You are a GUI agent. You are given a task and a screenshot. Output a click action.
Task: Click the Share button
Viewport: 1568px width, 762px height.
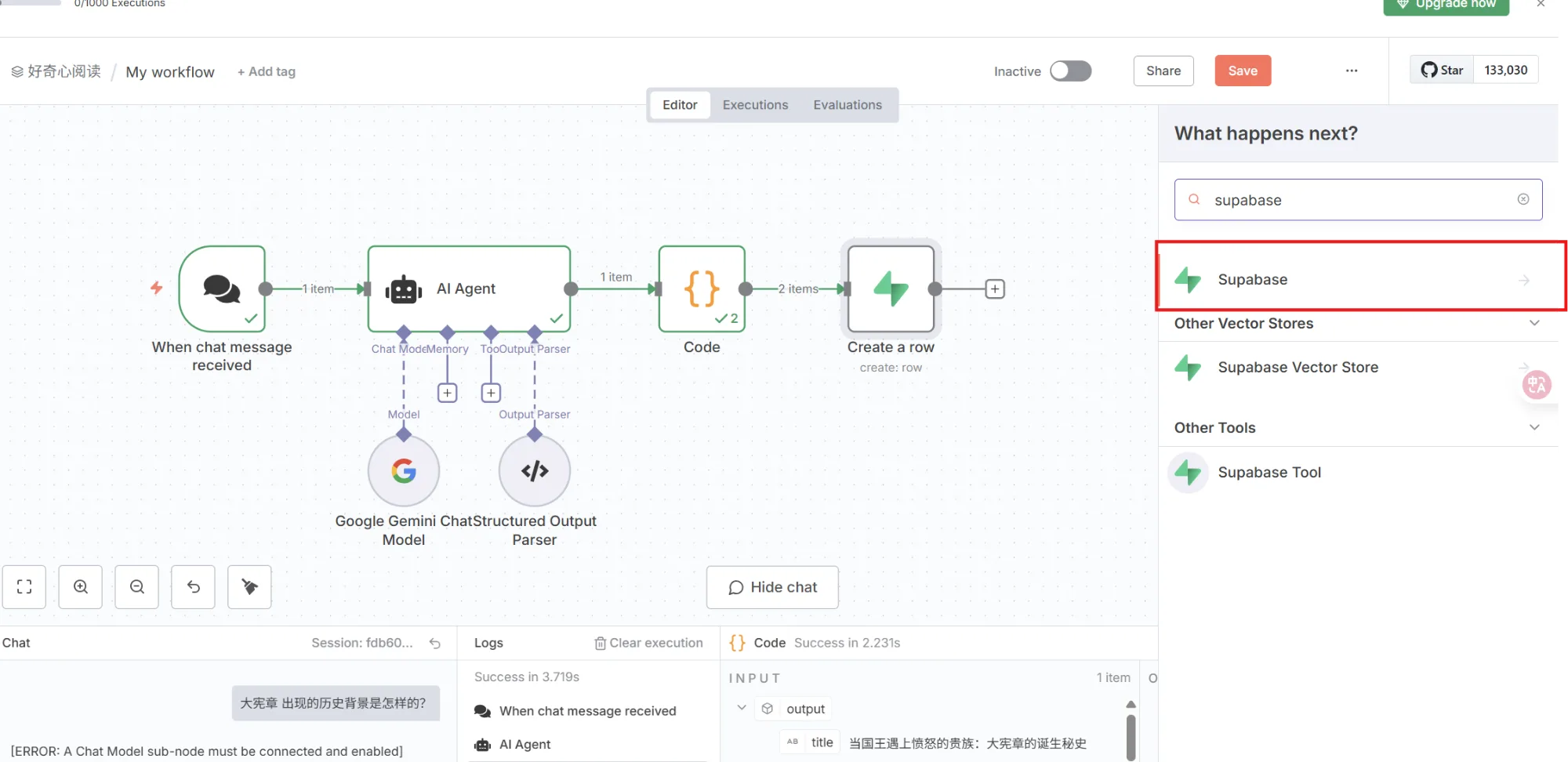tap(1163, 71)
